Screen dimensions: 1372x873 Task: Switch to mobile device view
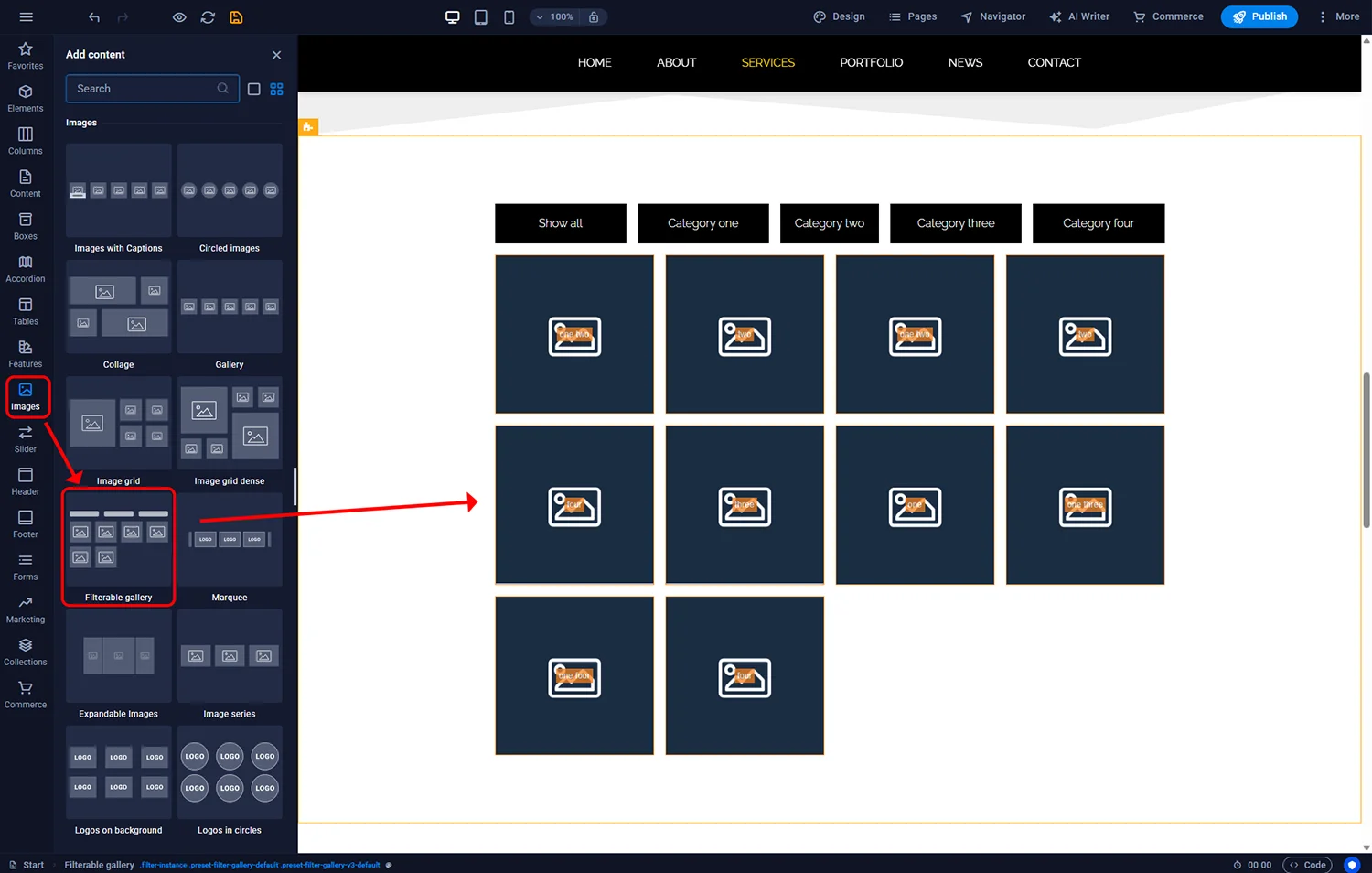(x=509, y=16)
